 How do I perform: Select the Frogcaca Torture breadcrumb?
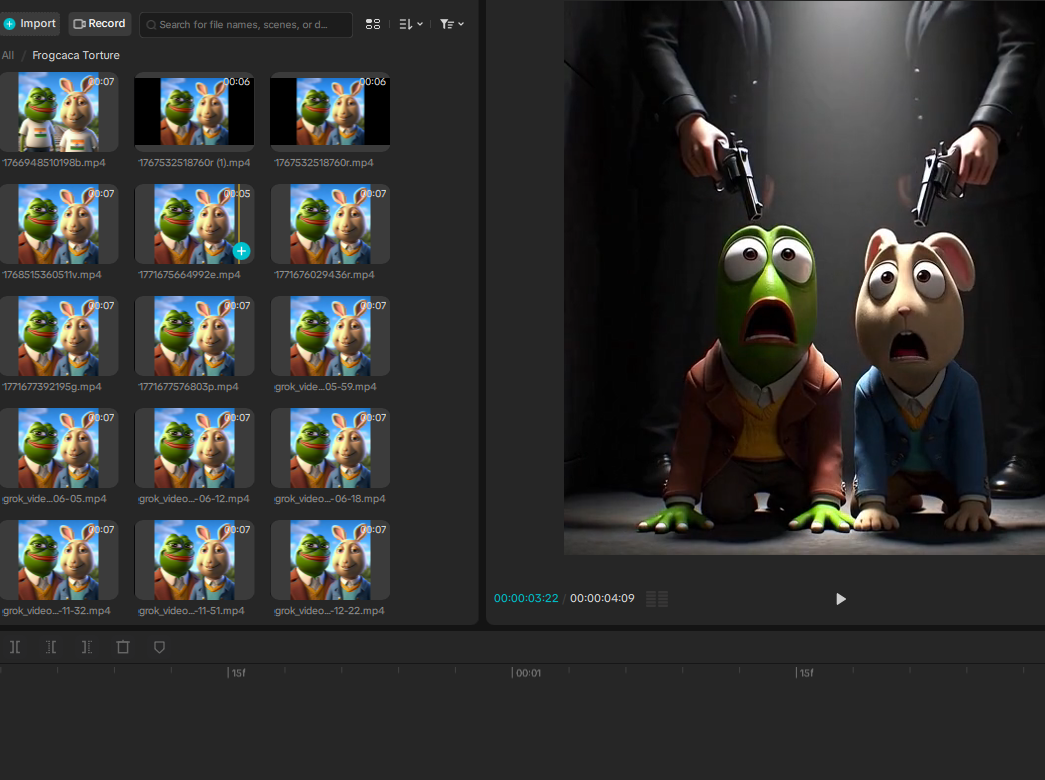click(x=76, y=55)
